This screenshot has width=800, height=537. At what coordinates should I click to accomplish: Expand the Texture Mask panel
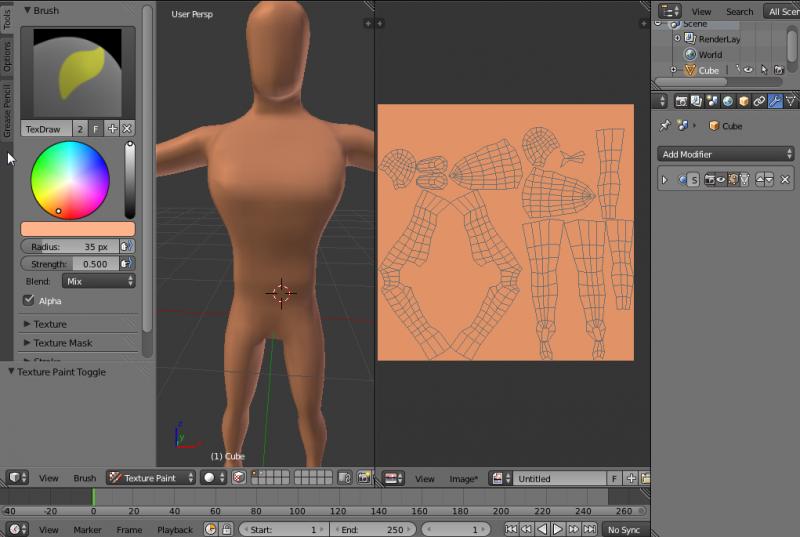tap(62, 343)
